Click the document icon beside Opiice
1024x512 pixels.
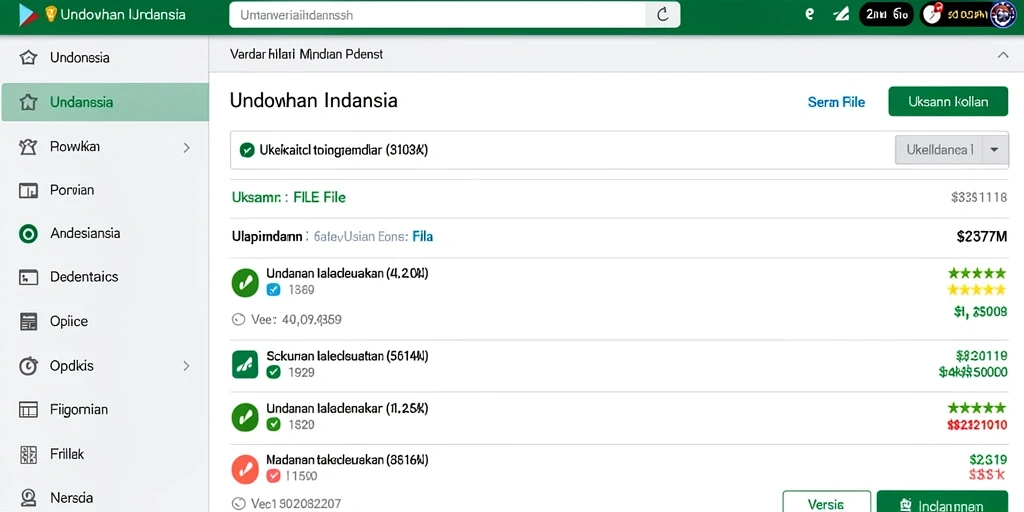[x=28, y=321]
